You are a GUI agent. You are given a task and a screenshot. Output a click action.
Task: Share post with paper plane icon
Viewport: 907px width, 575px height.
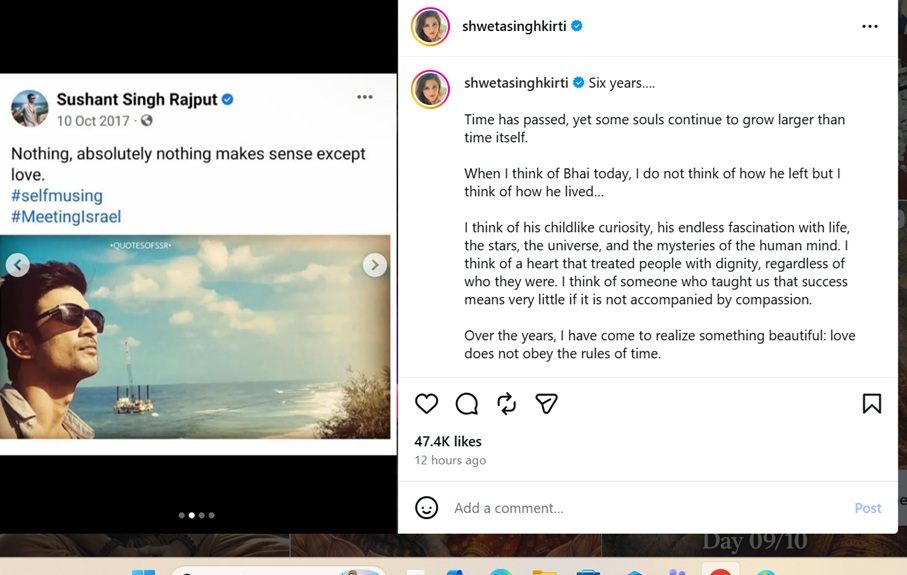[x=546, y=403]
